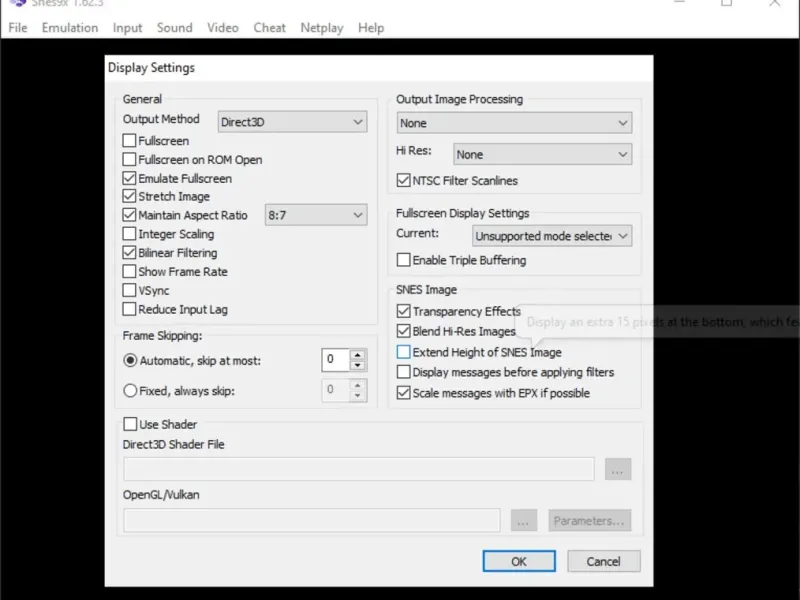Check Extend Height of SNES Image
800x600 pixels.
point(404,352)
